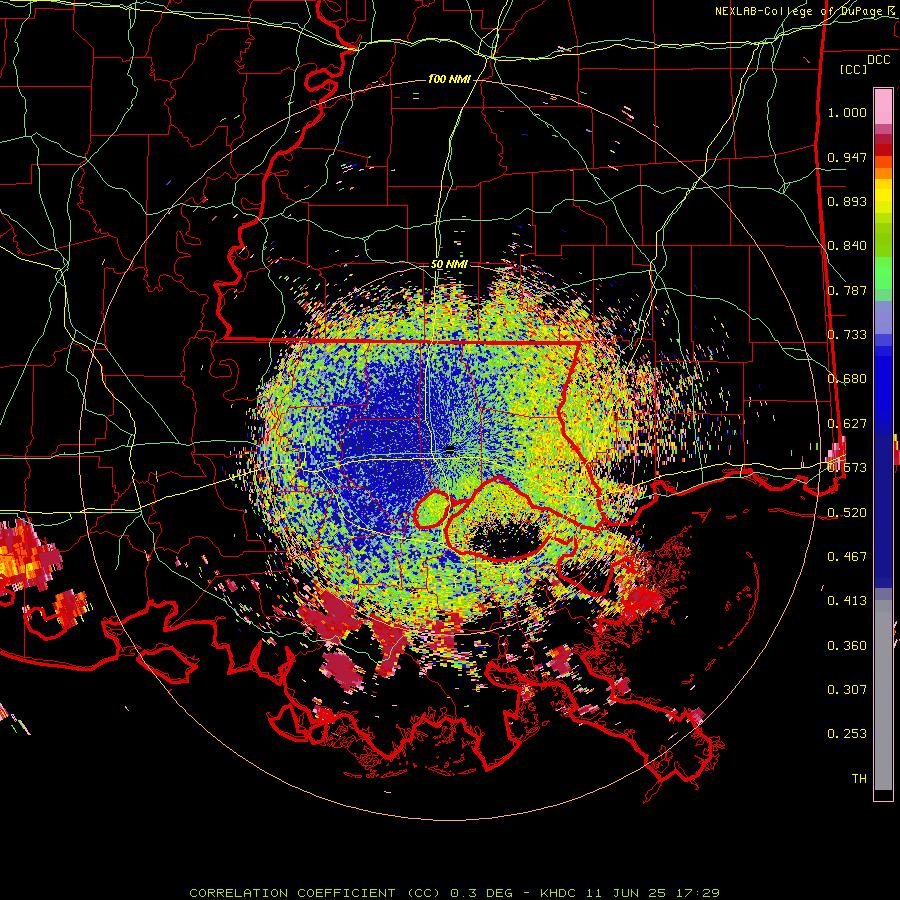The height and width of the screenshot is (900, 900).
Task: Select the 1.000 value on the scale
Action: click(x=847, y=112)
